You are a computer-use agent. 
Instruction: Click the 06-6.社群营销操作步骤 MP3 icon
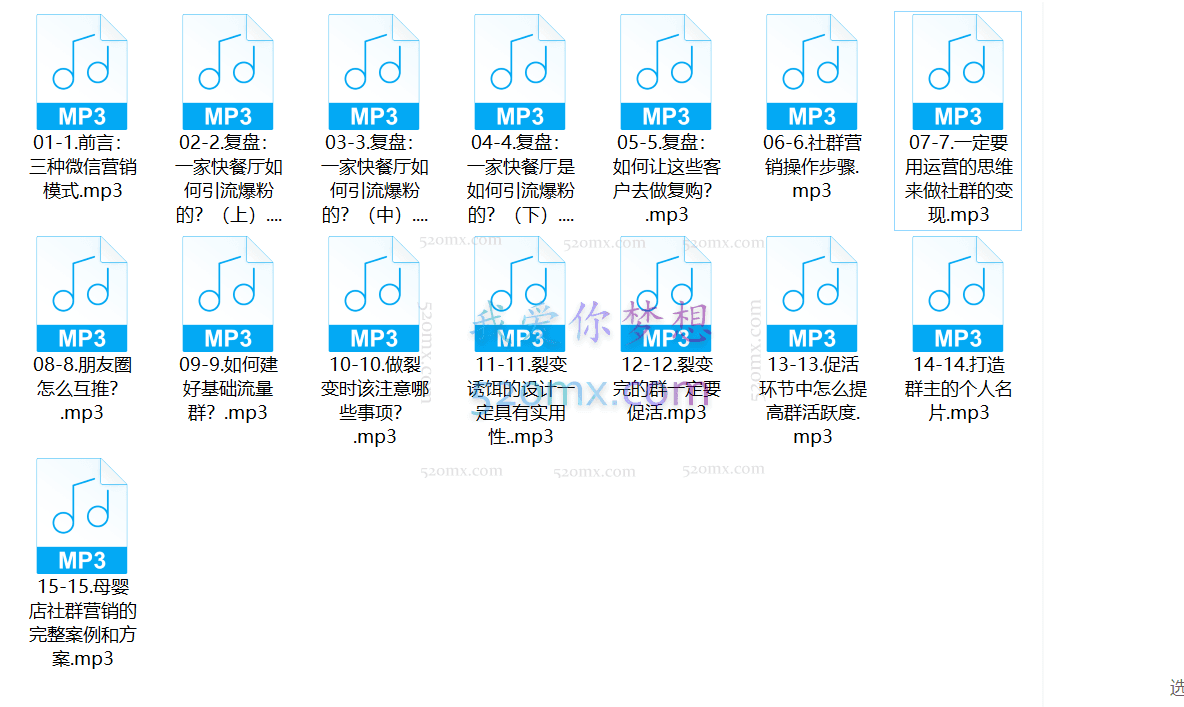pos(812,72)
